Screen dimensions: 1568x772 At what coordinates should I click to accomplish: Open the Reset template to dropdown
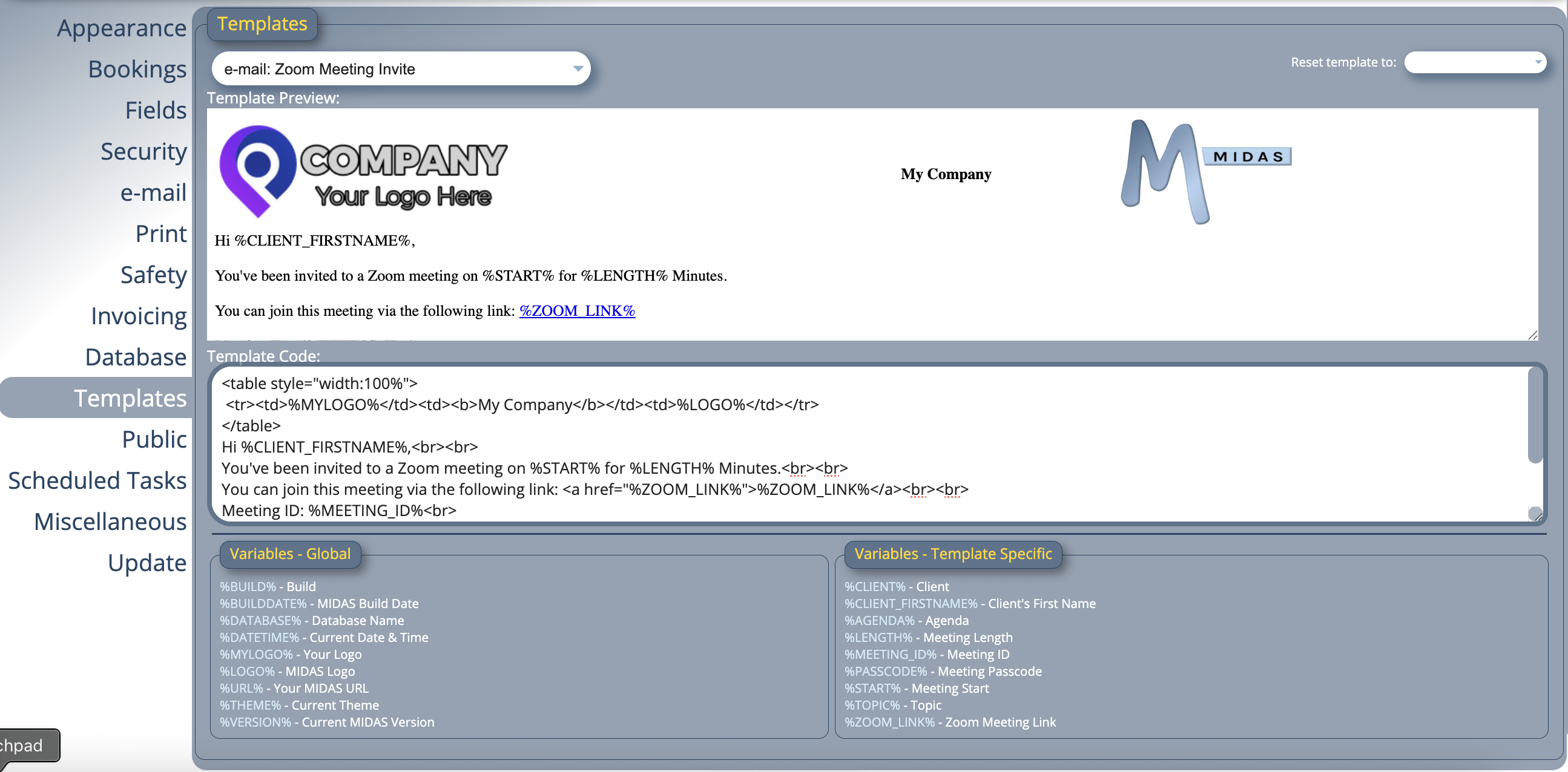pyautogui.click(x=1475, y=62)
